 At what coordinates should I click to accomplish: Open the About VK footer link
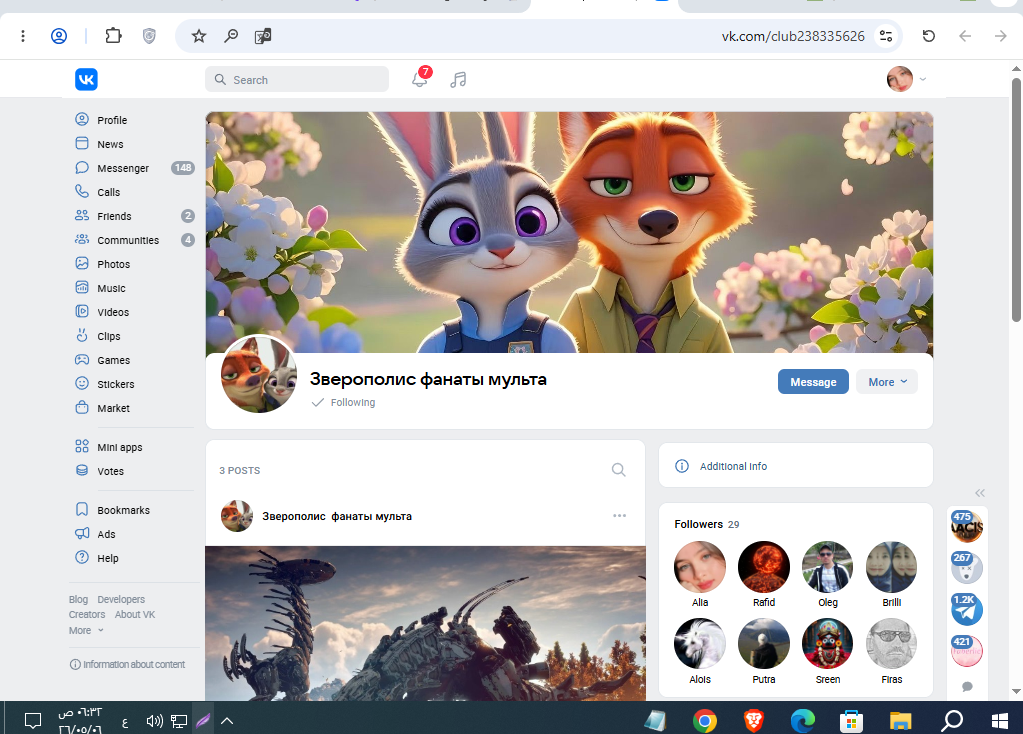(x=135, y=615)
